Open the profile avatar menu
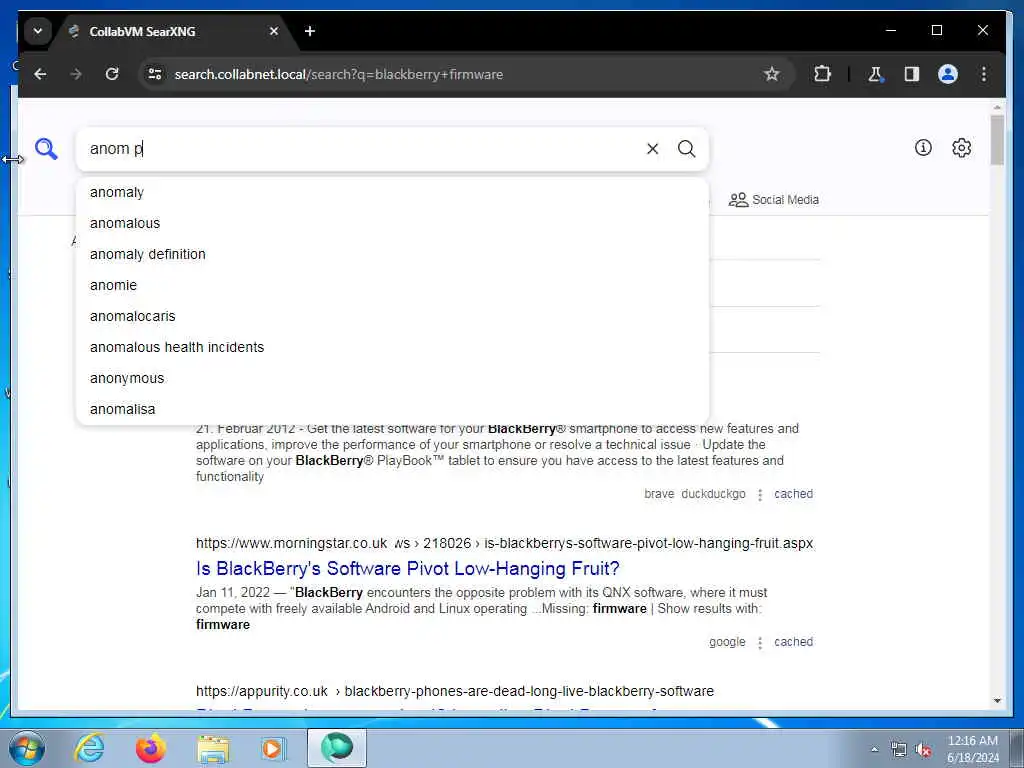Viewport: 1024px width, 768px height. click(948, 74)
